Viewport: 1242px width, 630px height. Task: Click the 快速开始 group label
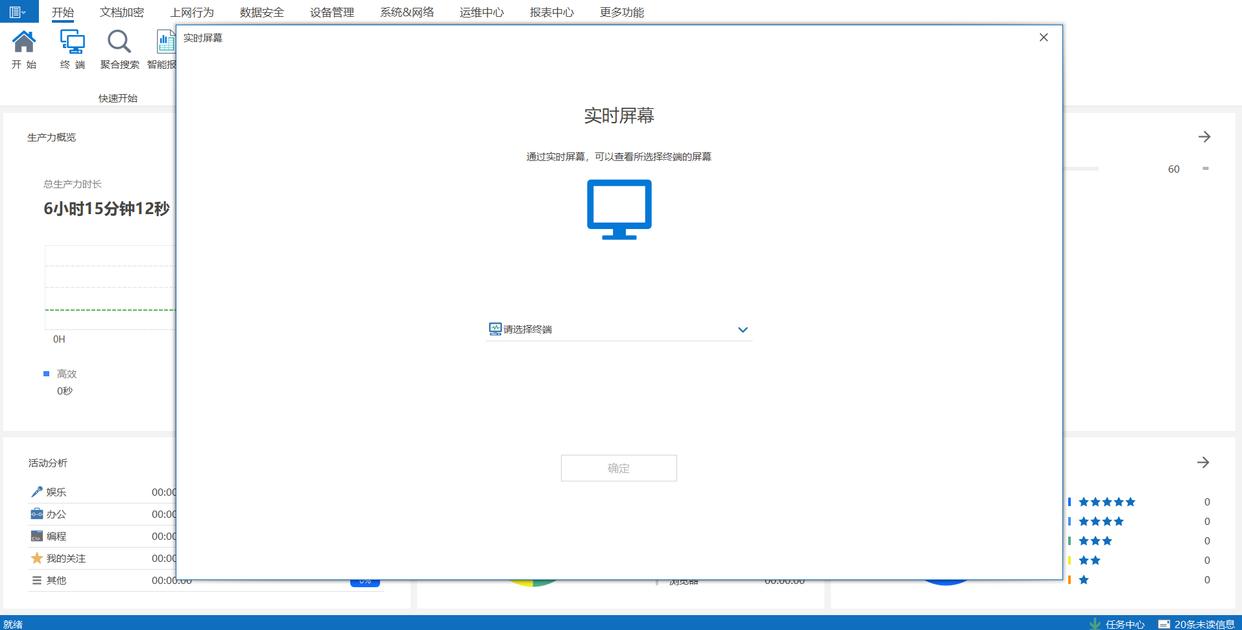click(118, 98)
